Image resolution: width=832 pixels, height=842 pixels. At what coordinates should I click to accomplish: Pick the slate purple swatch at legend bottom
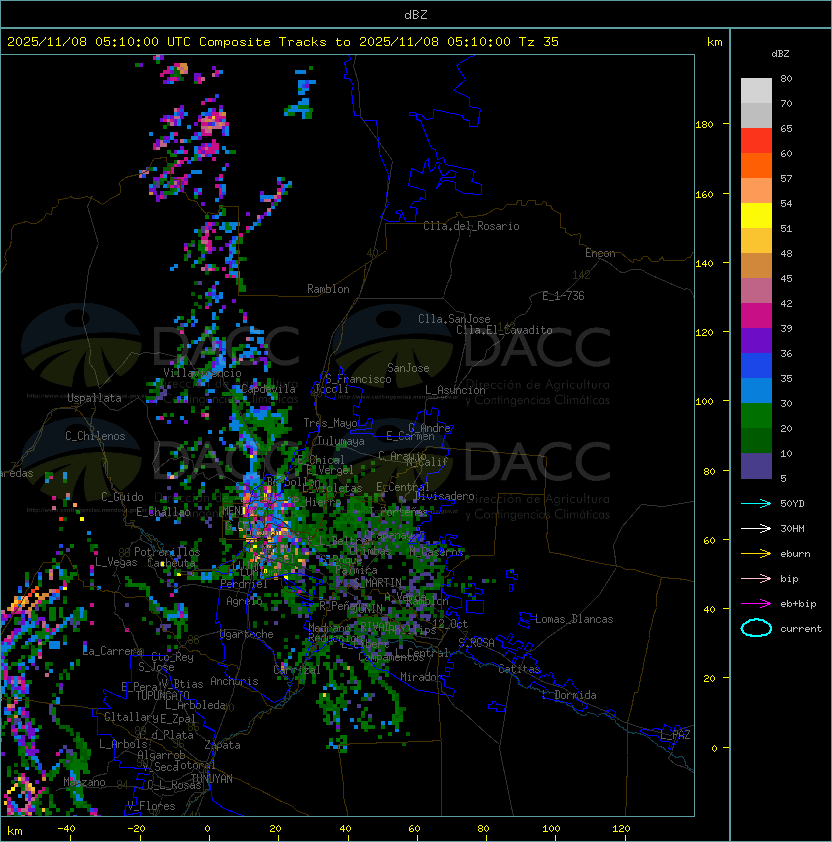click(756, 466)
